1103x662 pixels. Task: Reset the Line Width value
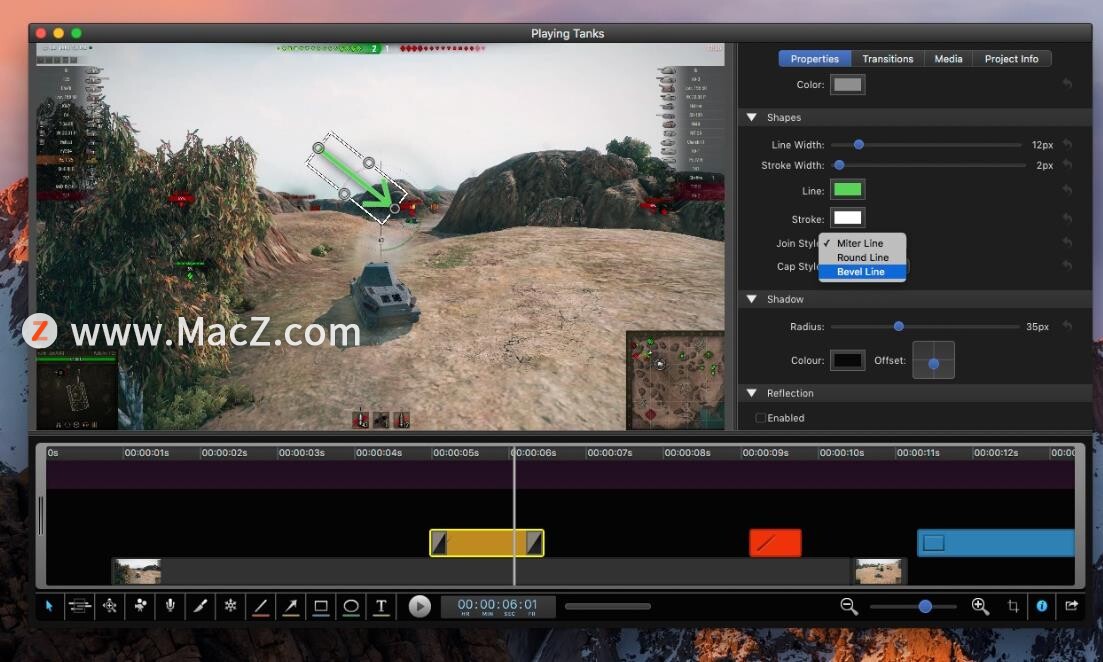pyautogui.click(x=1067, y=144)
